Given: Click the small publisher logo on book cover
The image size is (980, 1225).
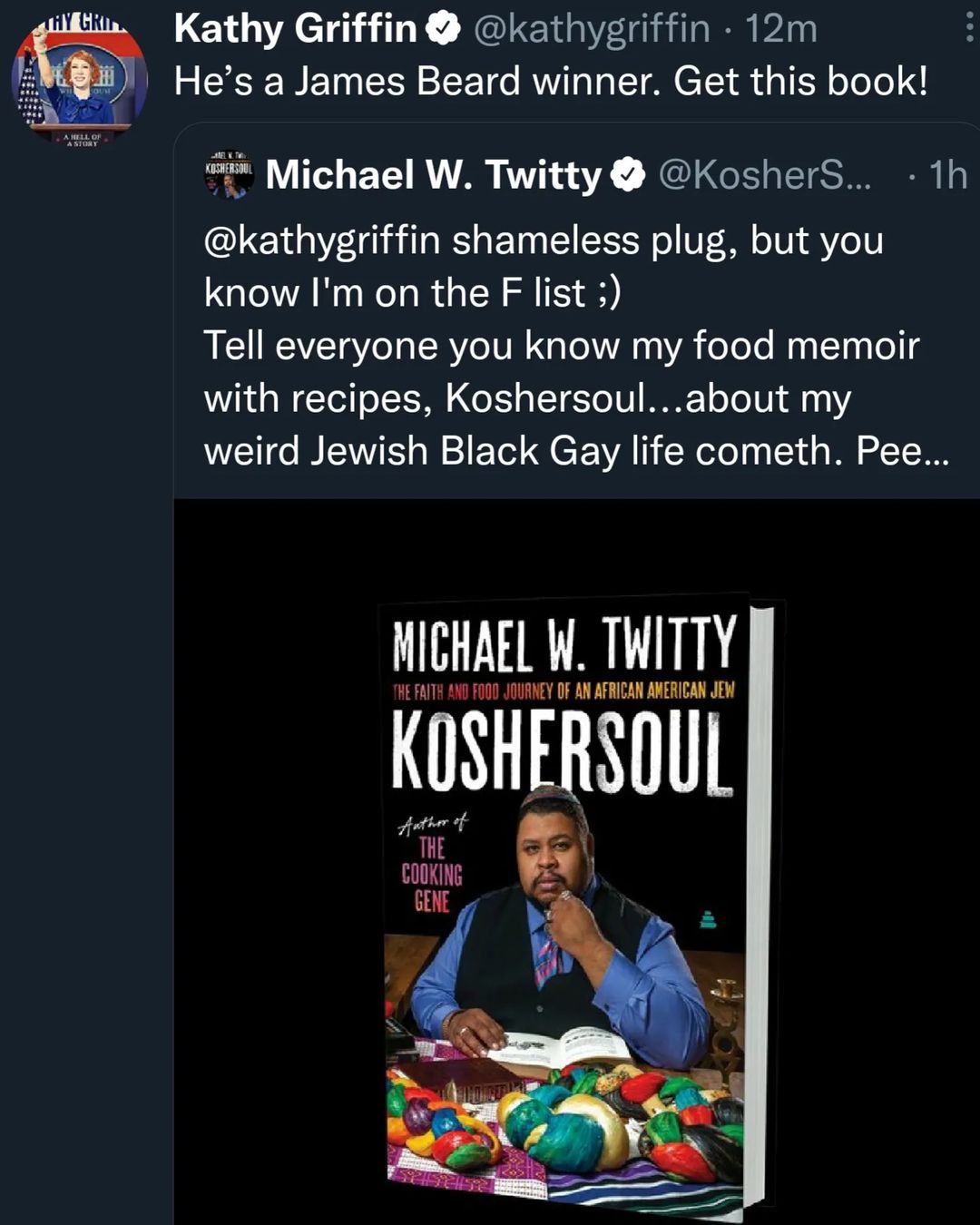Looking at the screenshot, I should [709, 920].
